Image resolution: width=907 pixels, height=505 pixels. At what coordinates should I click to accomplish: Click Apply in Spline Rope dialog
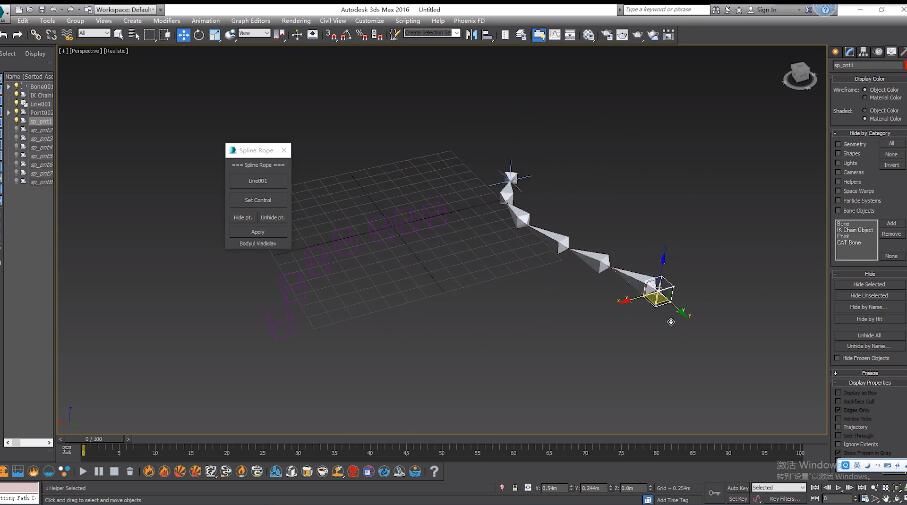[257, 232]
